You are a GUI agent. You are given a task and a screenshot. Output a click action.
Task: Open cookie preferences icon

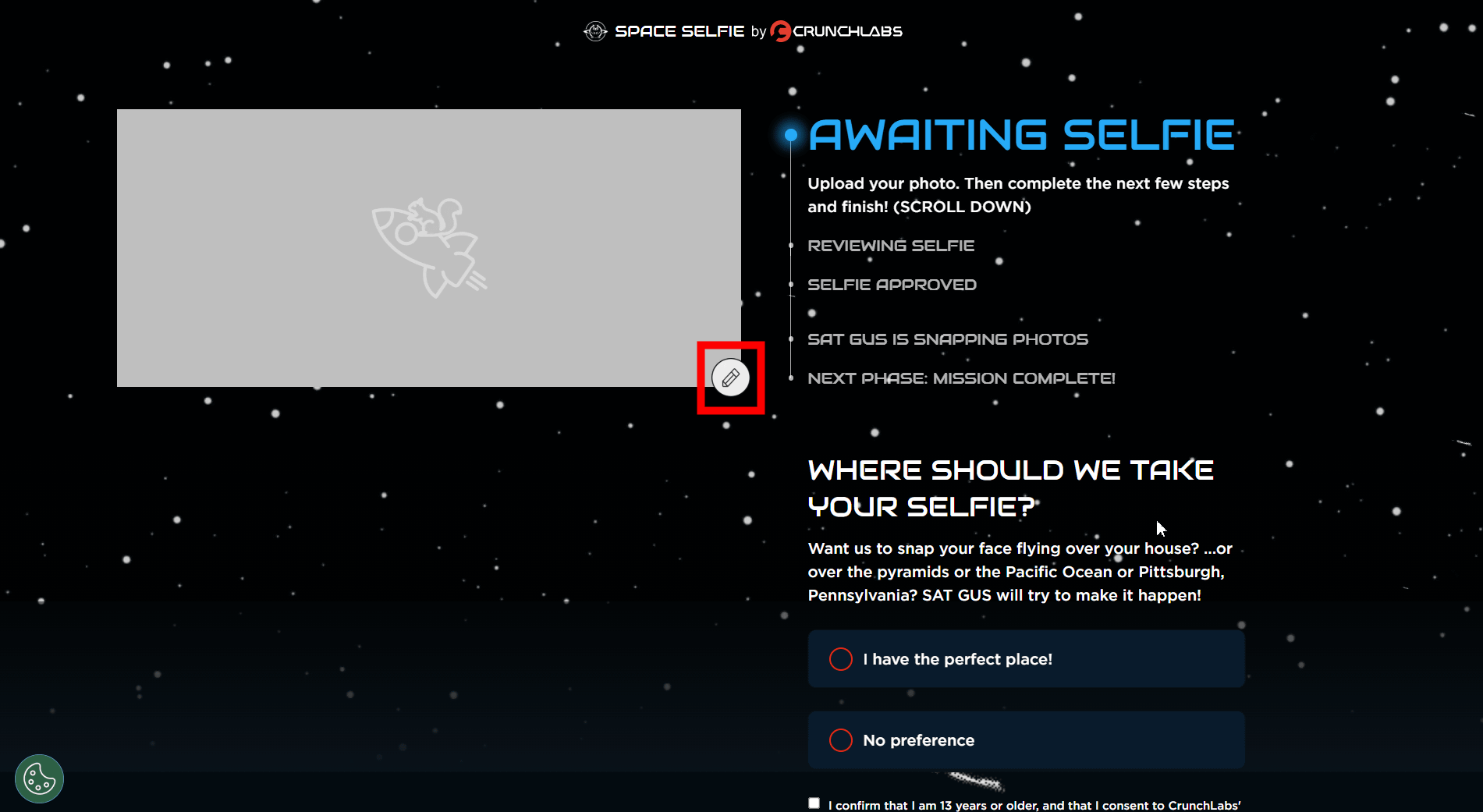point(39,778)
